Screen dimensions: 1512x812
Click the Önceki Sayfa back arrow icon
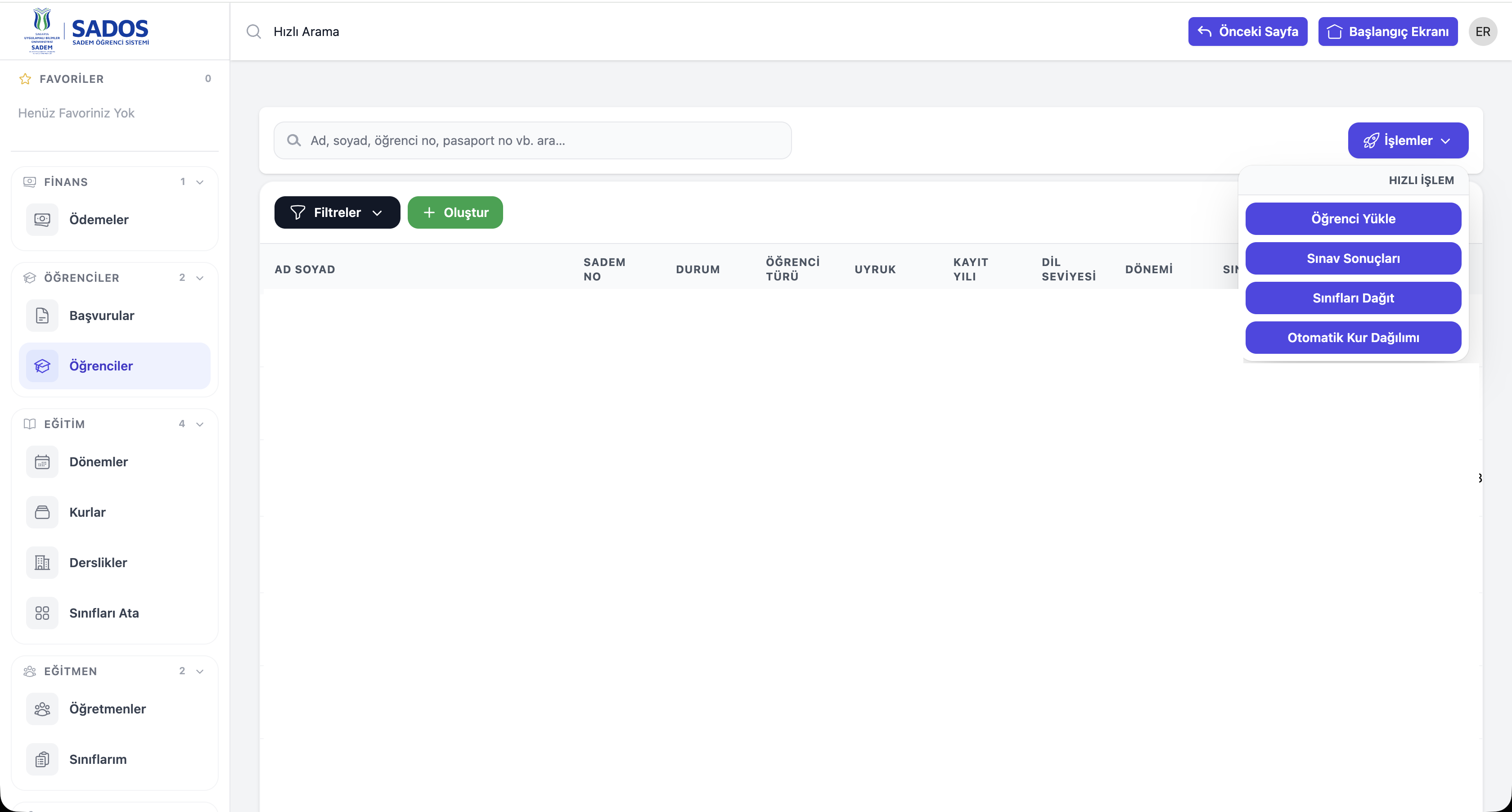(1205, 31)
